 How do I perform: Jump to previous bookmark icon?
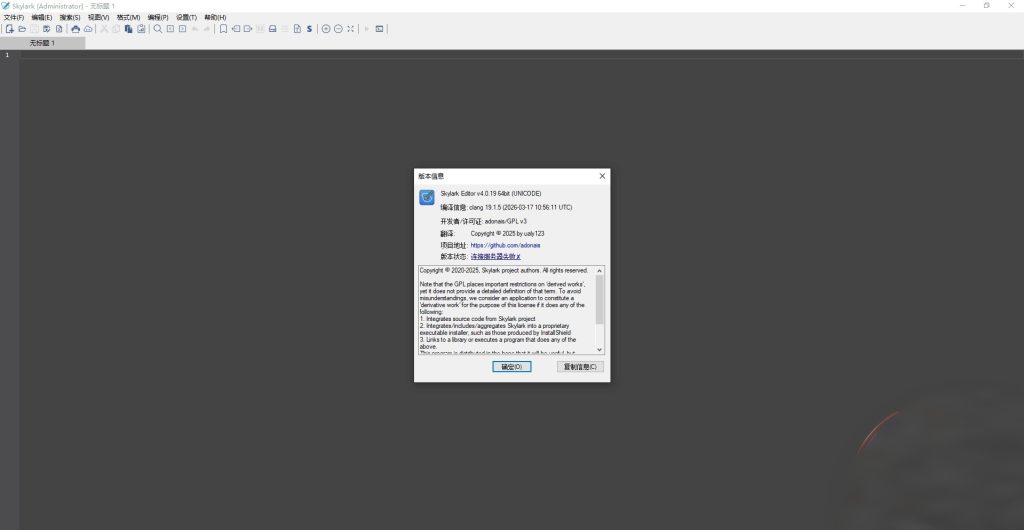coord(236,29)
